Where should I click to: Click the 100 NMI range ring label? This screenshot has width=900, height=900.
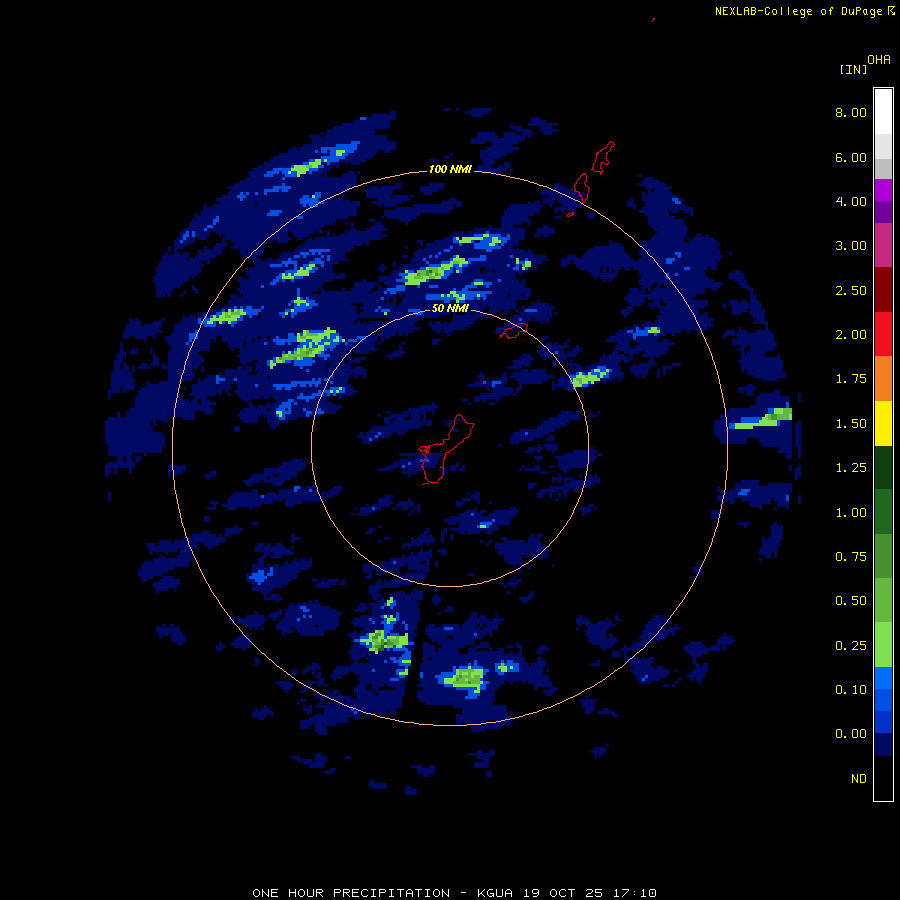tap(450, 169)
